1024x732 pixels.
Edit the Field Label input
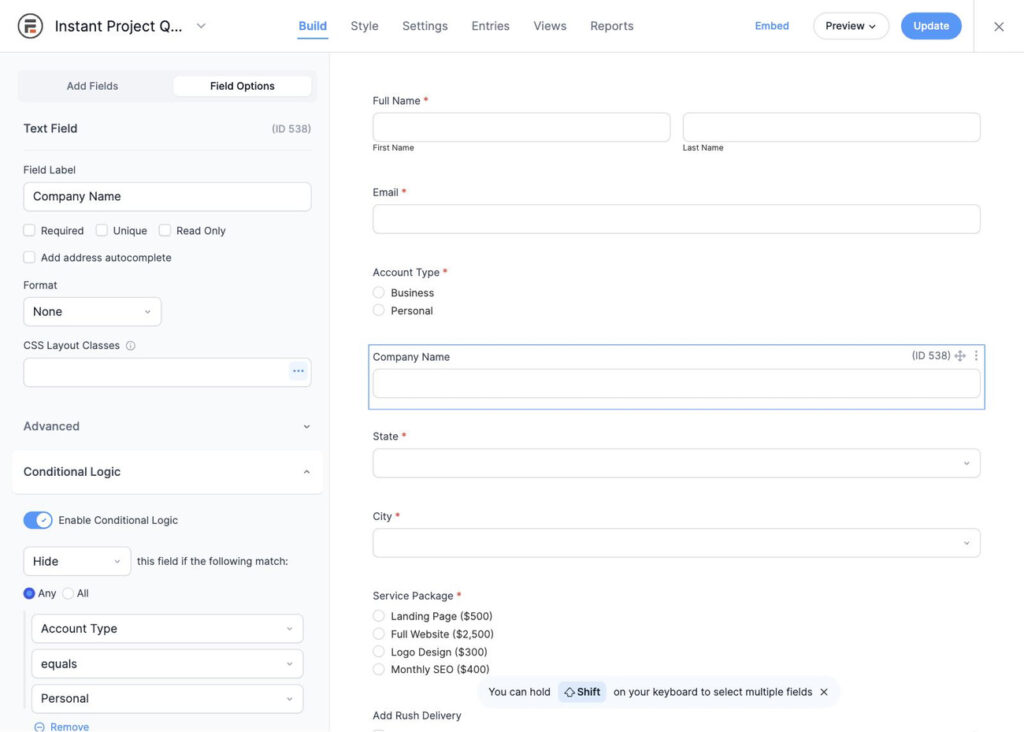coord(167,197)
